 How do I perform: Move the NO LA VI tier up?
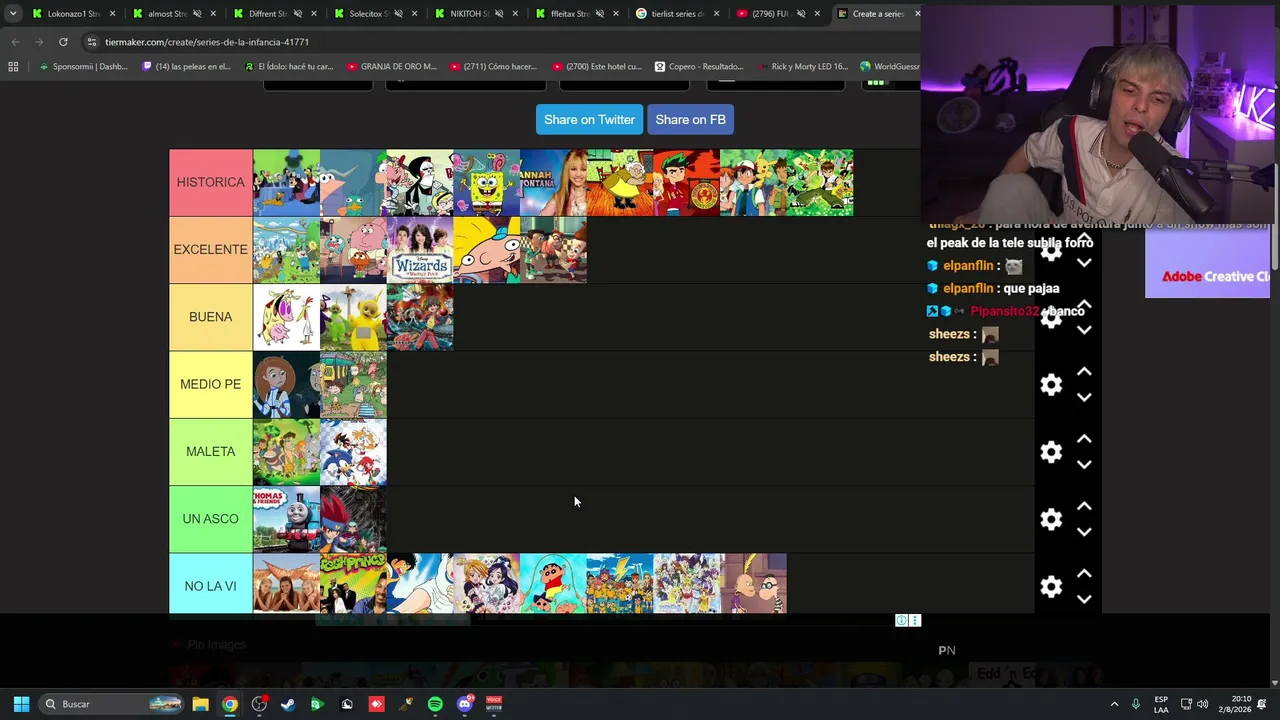tap(1084, 573)
